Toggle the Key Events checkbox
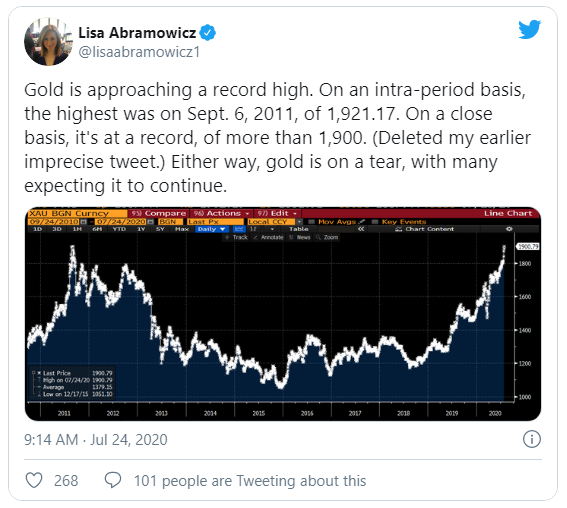The image size is (567, 508). pyautogui.click(x=375, y=222)
